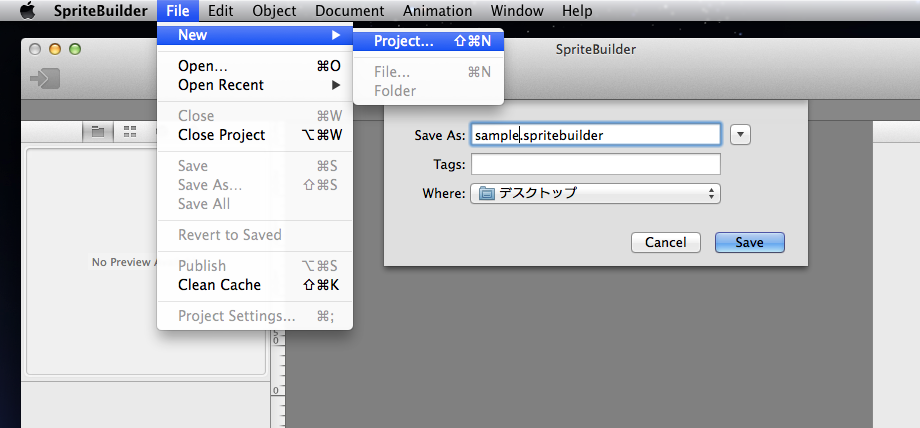Open the Help menu
The height and width of the screenshot is (428, 920).
pyautogui.click(x=577, y=11)
